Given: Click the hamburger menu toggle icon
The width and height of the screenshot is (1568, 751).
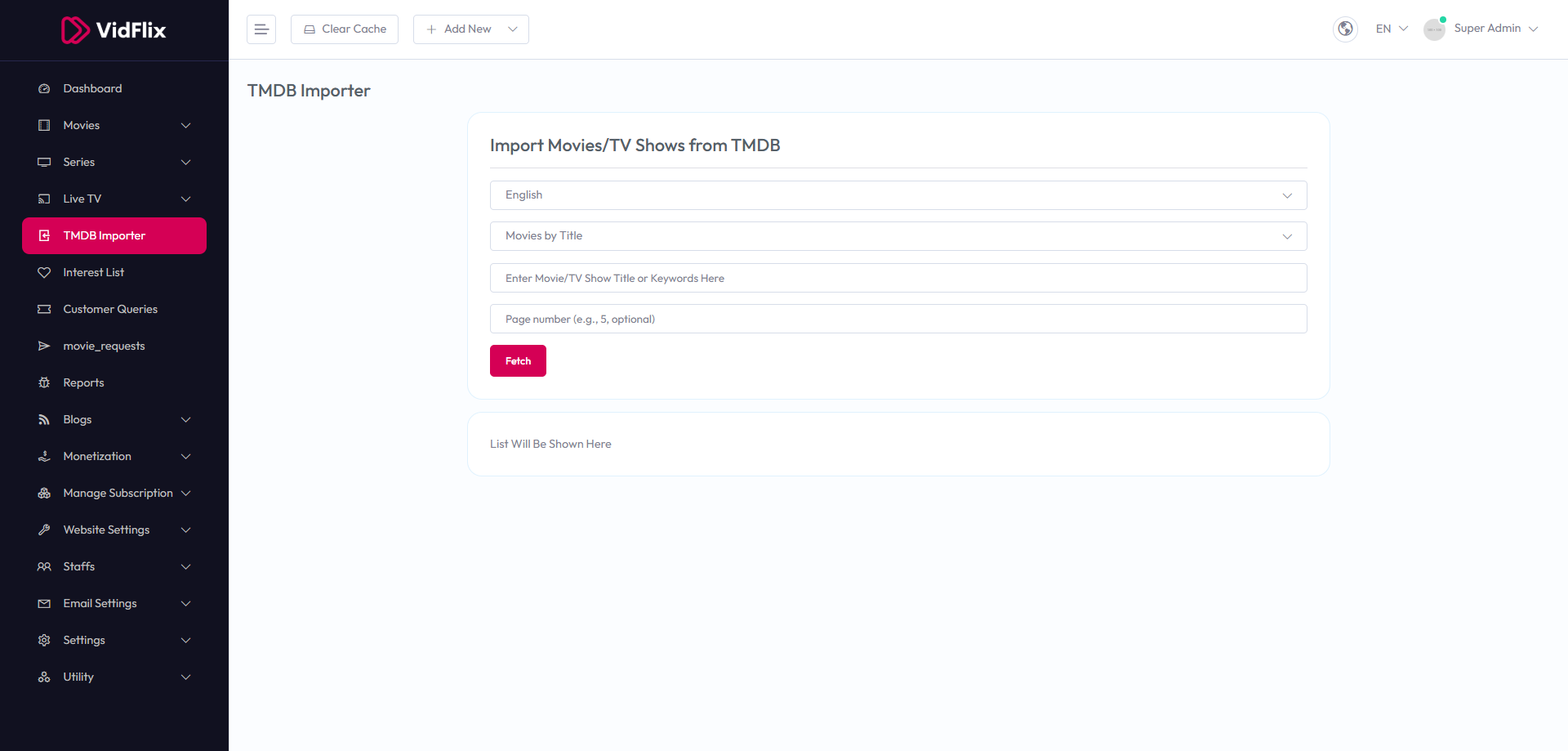Looking at the screenshot, I should [x=261, y=29].
